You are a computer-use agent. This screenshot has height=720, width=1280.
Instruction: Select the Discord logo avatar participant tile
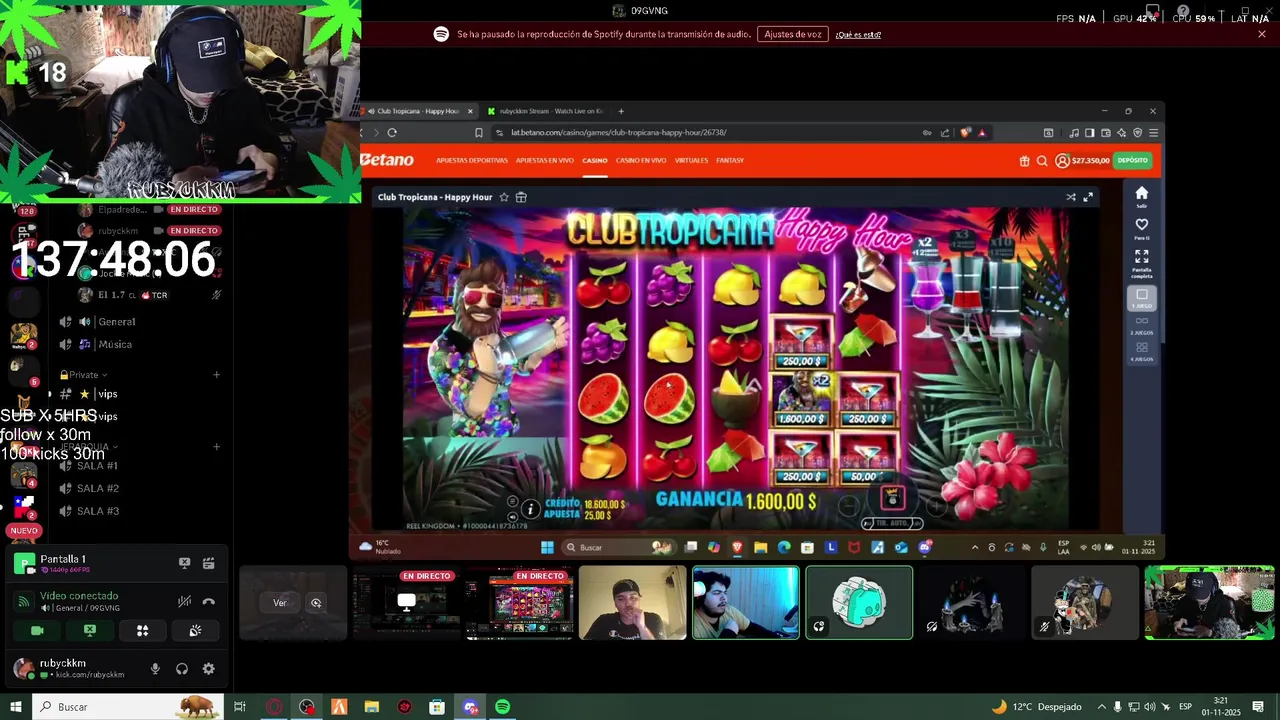click(859, 603)
